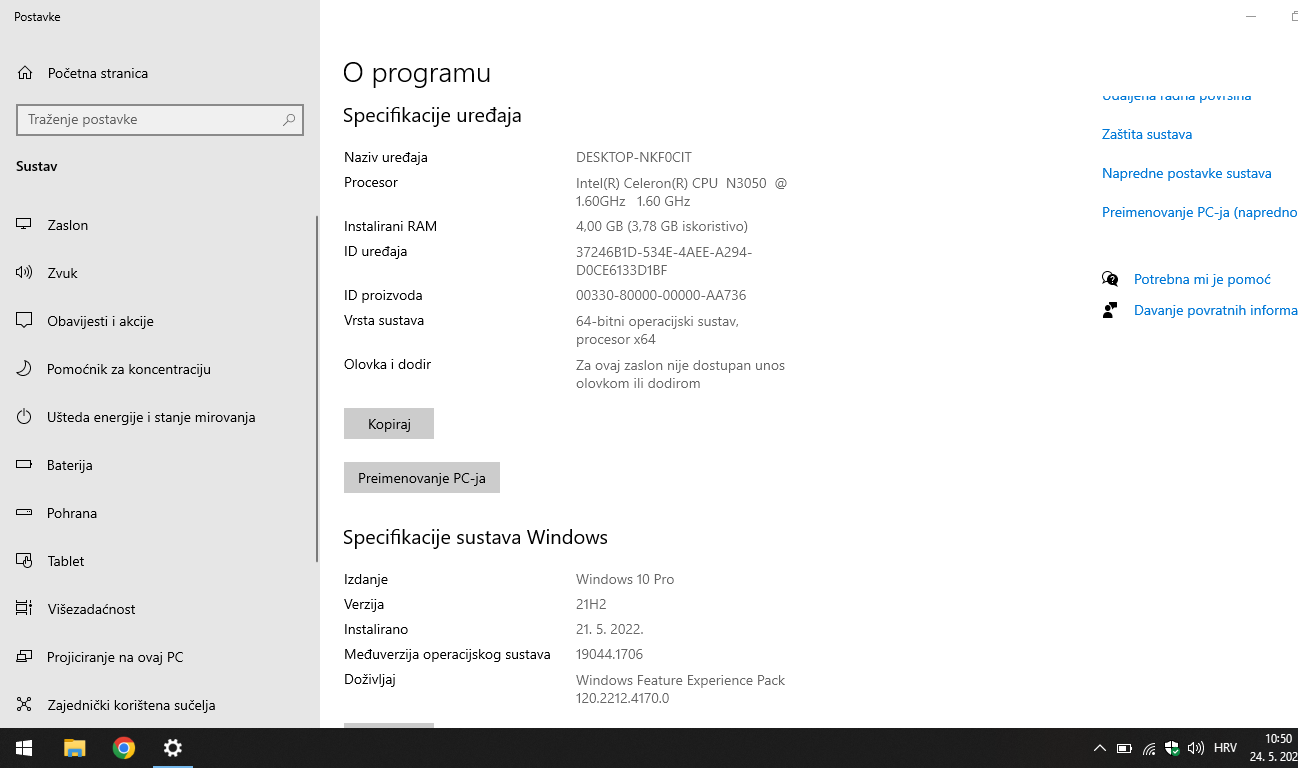Viewport: 1298px width, 768px height.
Task: Open the Zaštita sustava link
Action: click(1147, 134)
